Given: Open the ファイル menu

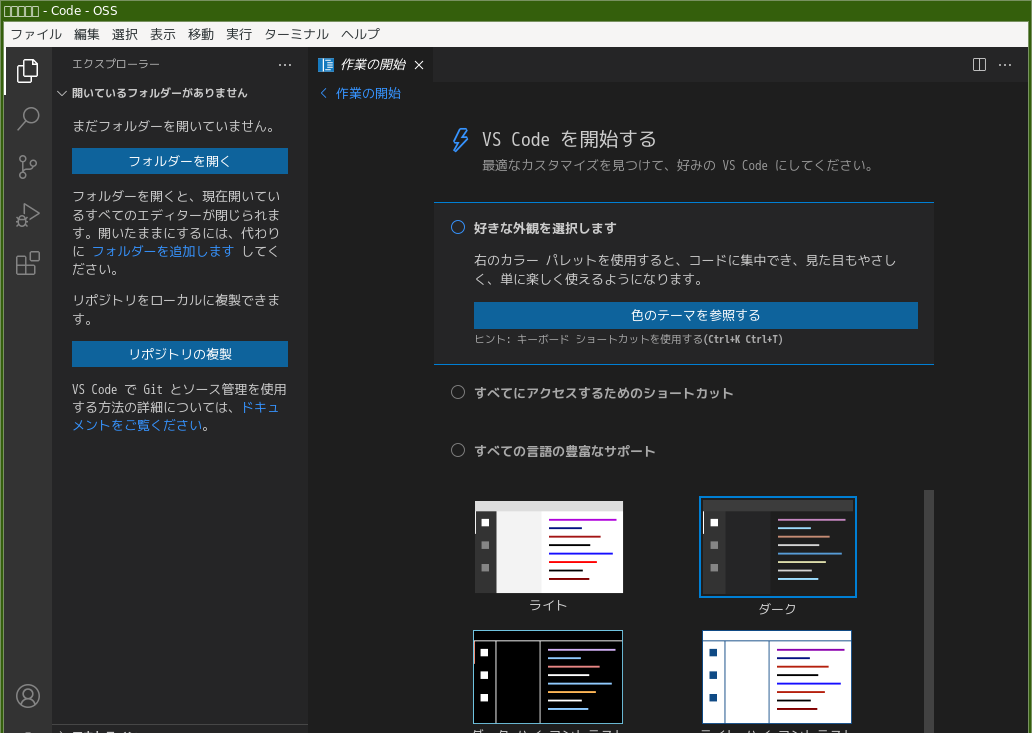Looking at the screenshot, I should click(36, 34).
